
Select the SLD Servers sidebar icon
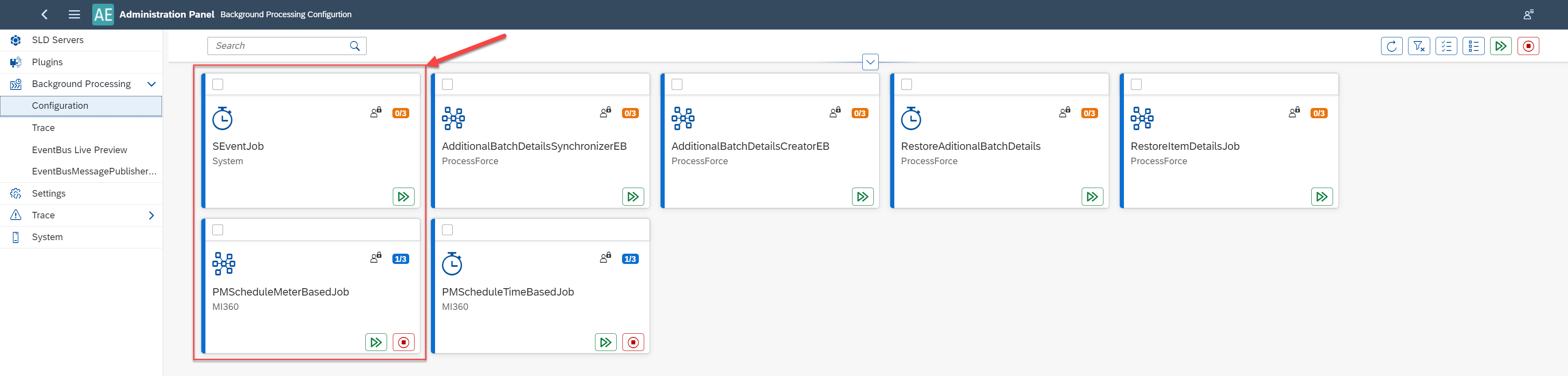click(x=15, y=39)
